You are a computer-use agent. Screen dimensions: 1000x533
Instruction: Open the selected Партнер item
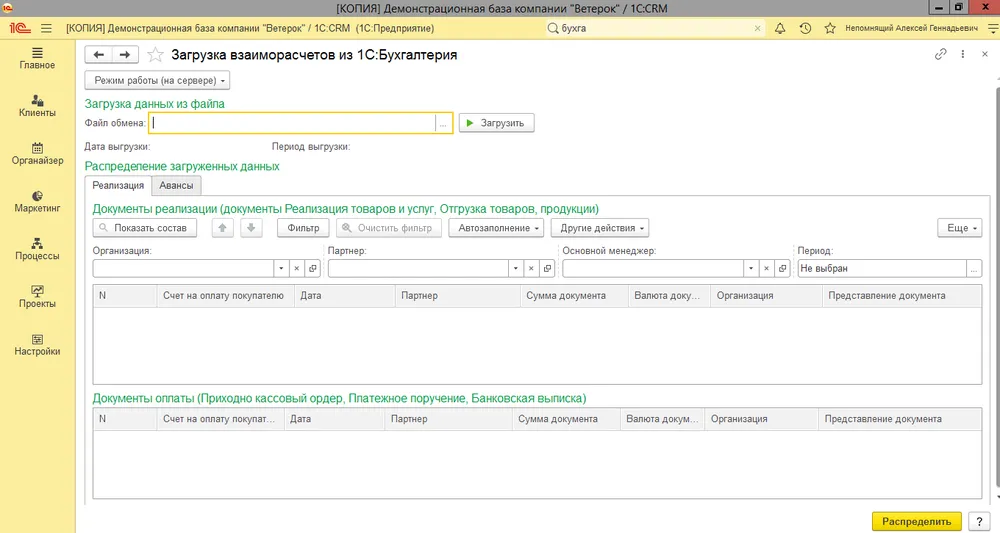tap(547, 268)
